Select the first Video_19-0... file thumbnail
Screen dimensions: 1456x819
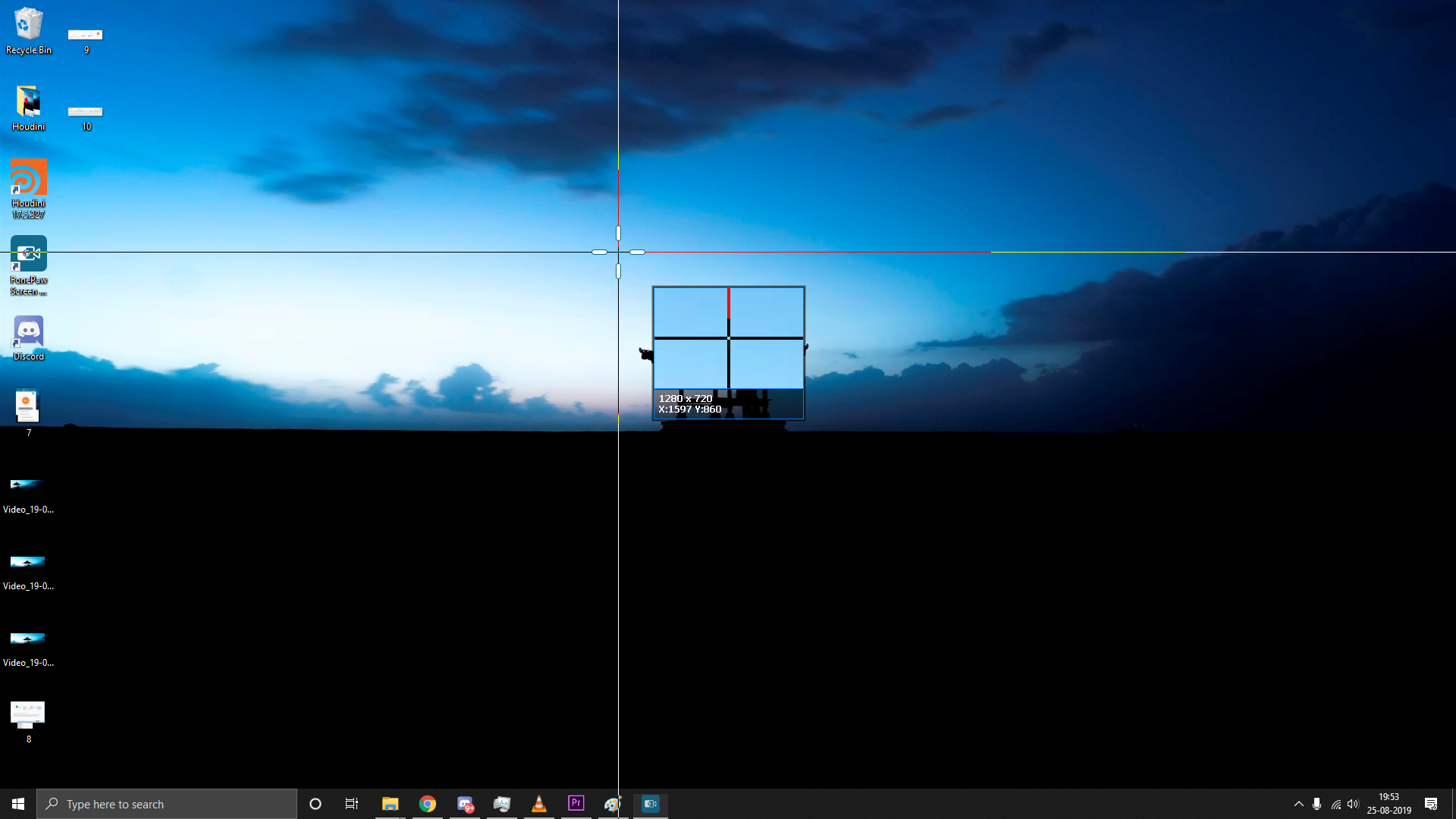[x=28, y=485]
